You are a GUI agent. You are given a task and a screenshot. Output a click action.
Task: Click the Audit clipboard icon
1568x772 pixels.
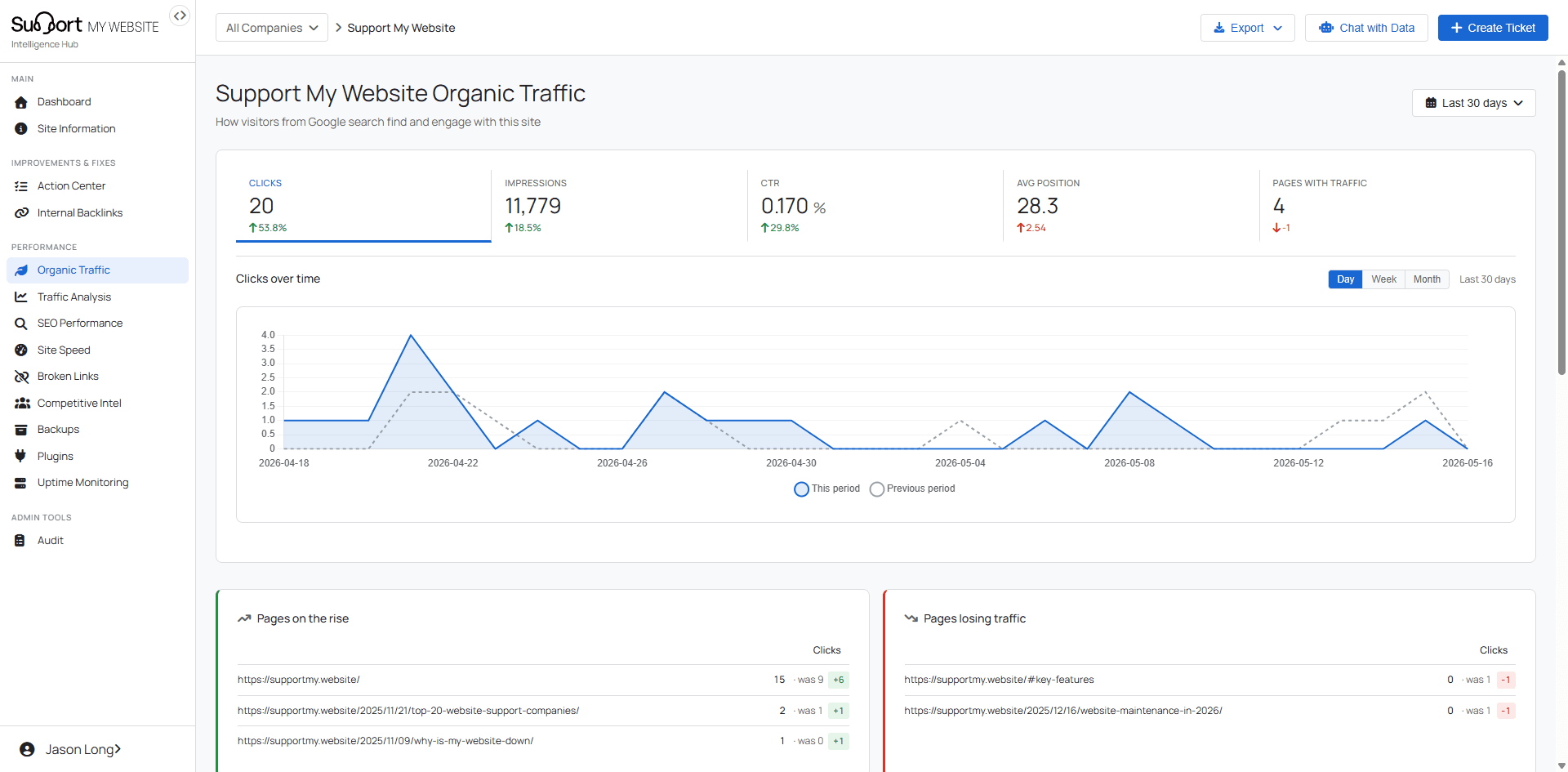(x=20, y=541)
